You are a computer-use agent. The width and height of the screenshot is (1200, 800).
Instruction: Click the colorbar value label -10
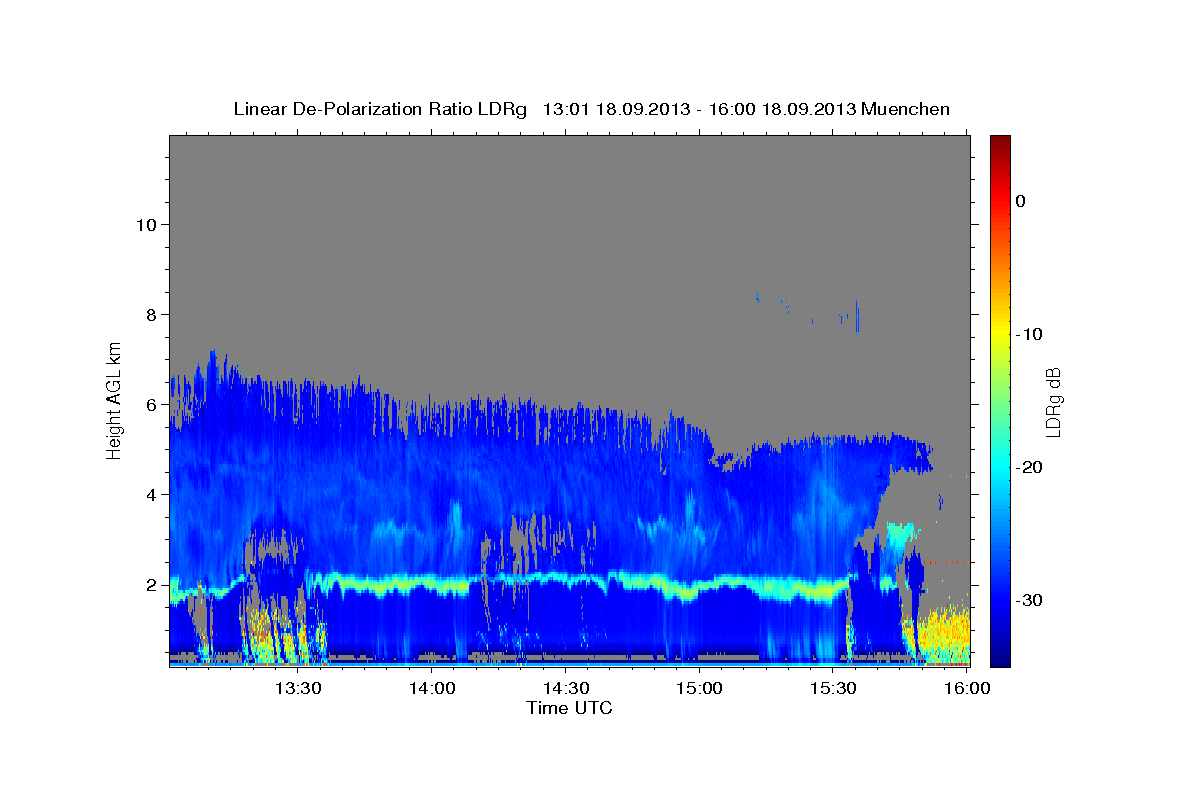[1029, 334]
